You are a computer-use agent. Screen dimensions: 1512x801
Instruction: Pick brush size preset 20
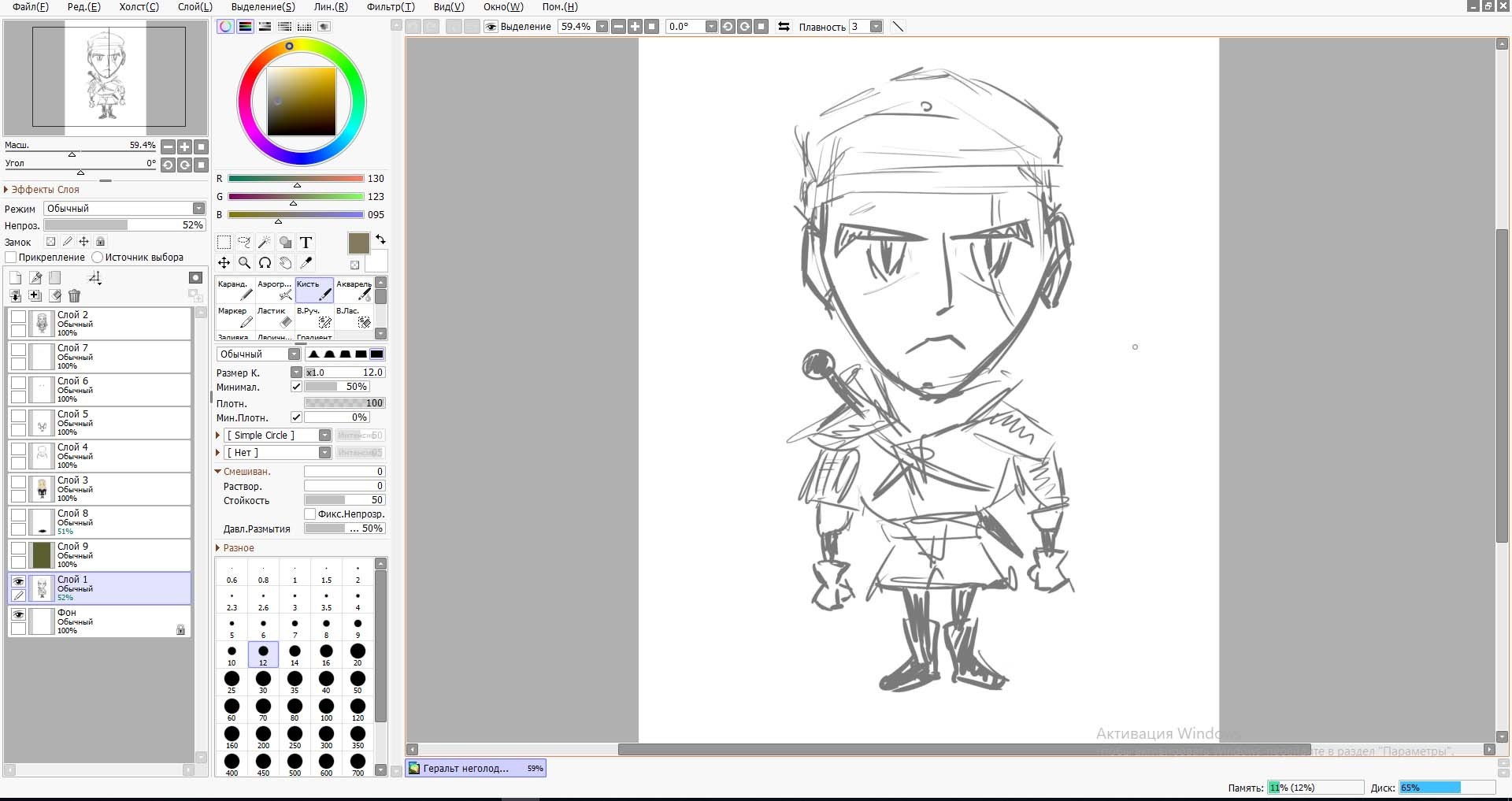pyautogui.click(x=358, y=655)
